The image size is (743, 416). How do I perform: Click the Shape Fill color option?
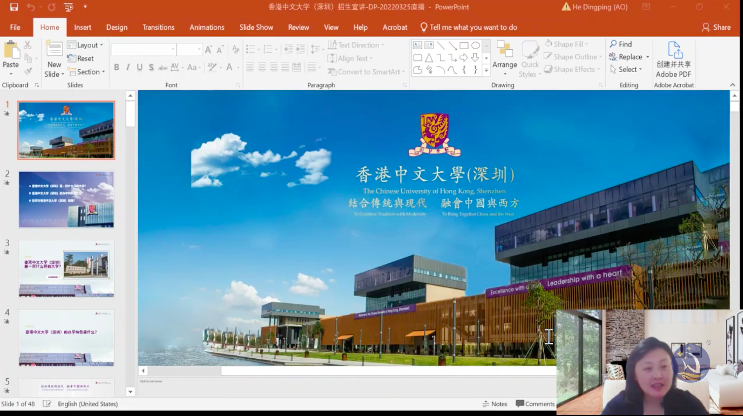point(565,44)
